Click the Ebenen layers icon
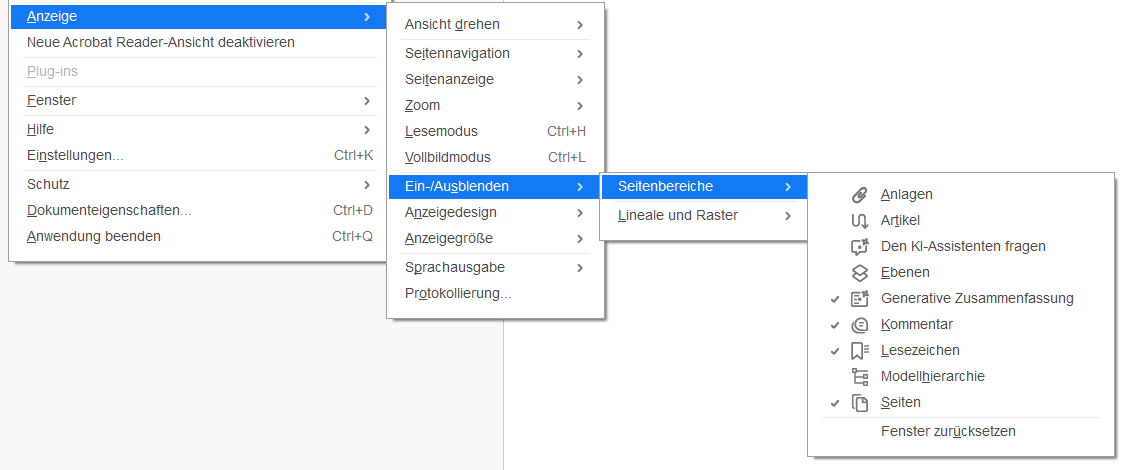The height and width of the screenshot is (470, 1141). [x=859, y=273]
